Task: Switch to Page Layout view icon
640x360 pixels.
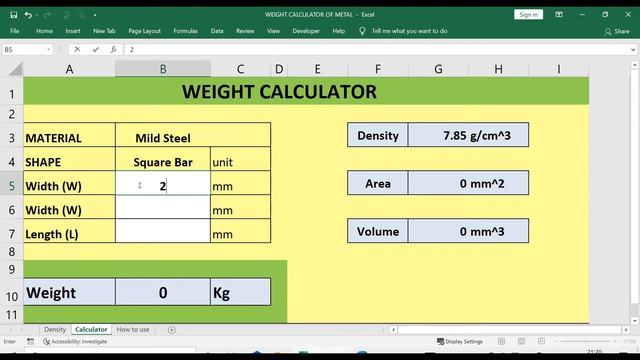Action: pos(521,341)
